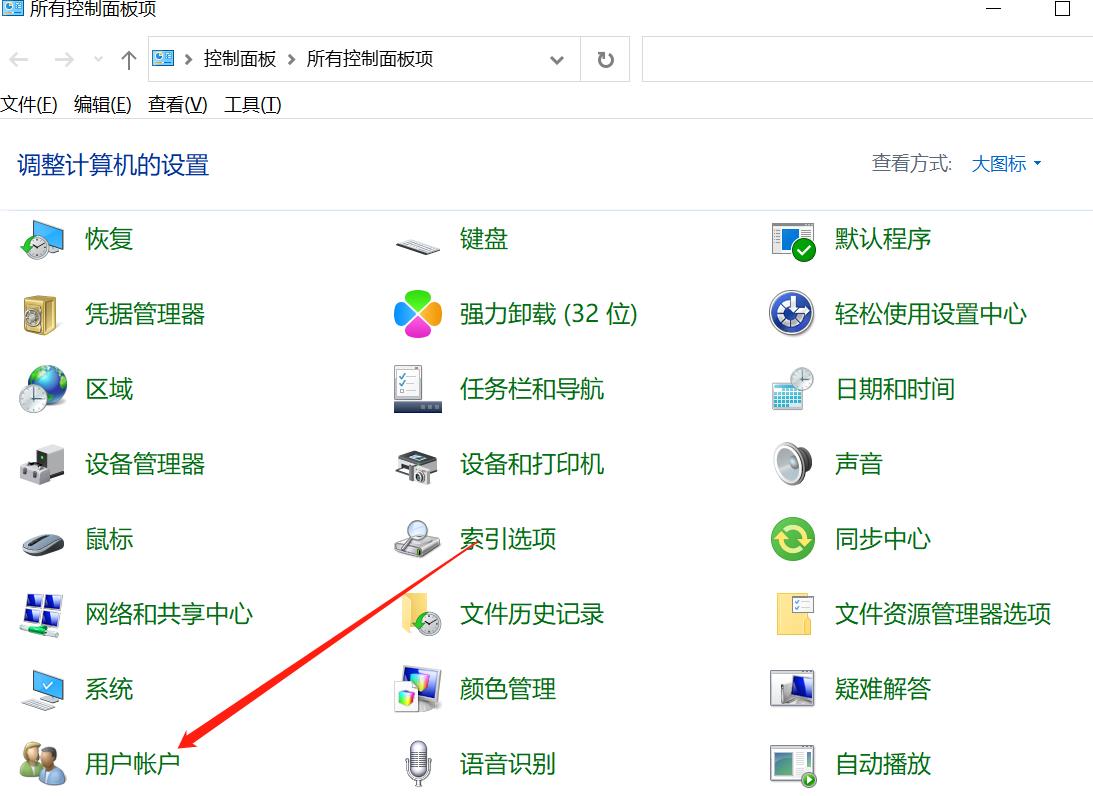Open address bar history dropdown chevron
This screenshot has width=1093, height=796.
pyautogui.click(x=557, y=60)
